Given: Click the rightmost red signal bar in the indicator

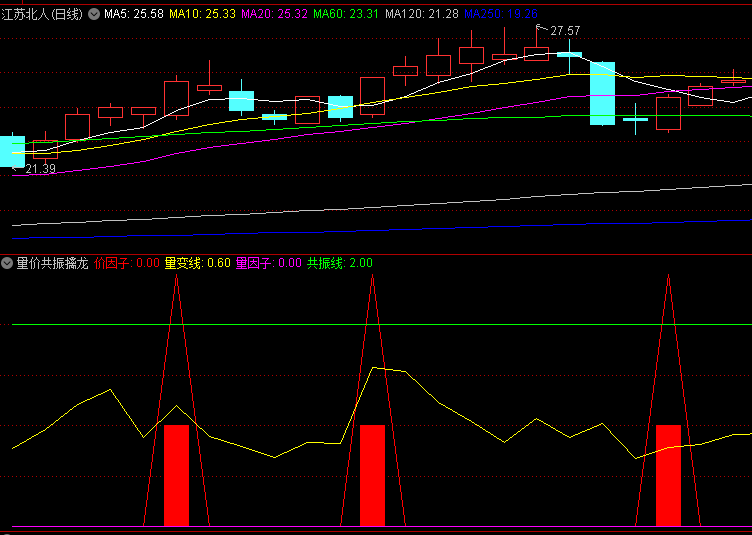Looking at the screenshot, I should (x=669, y=475).
